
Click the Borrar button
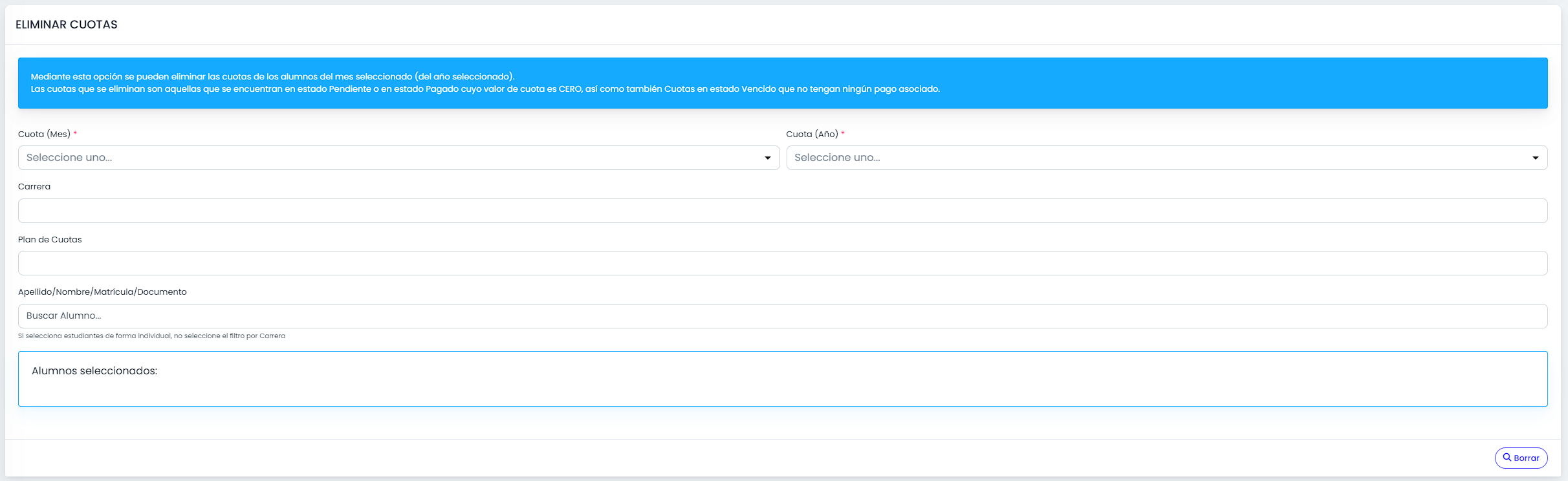(1521, 458)
